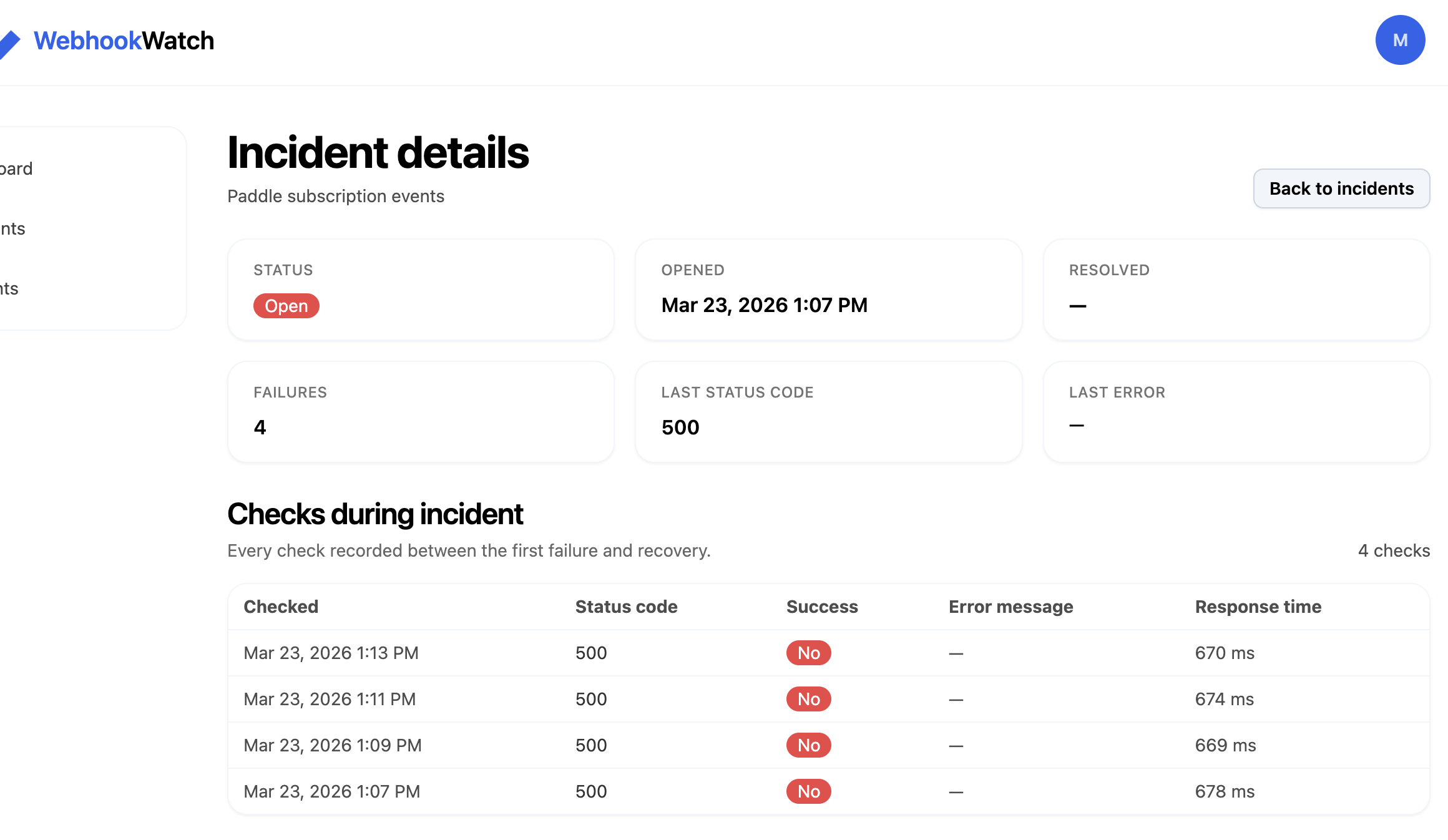Click the No badge on the 1:13 PM check
Viewport: 1448px width, 840px height.
point(808,653)
